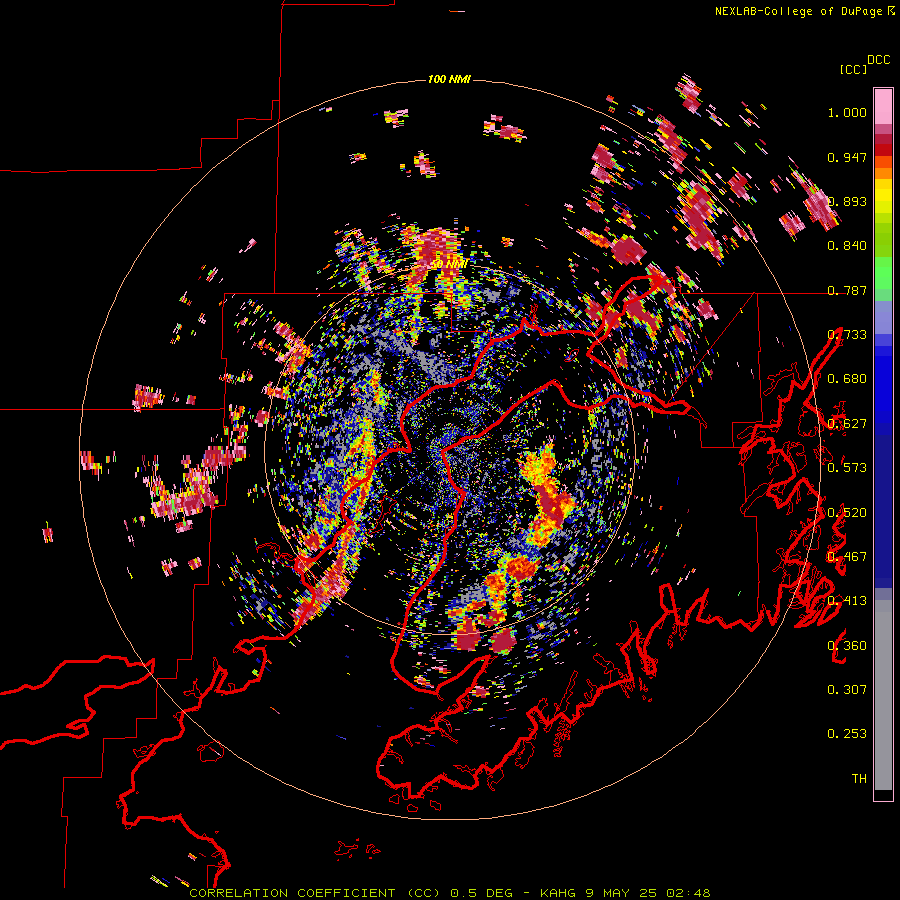This screenshot has width=900, height=900.
Task: Pick the yellow color bar segment
Action: coord(883,196)
